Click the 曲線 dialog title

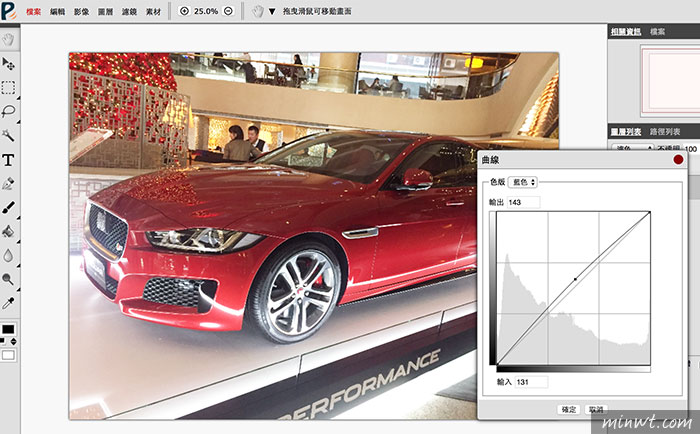tap(490, 160)
